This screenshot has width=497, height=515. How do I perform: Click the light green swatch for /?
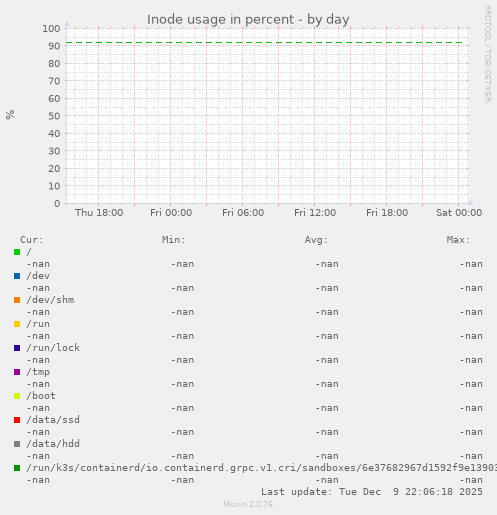click(17, 252)
